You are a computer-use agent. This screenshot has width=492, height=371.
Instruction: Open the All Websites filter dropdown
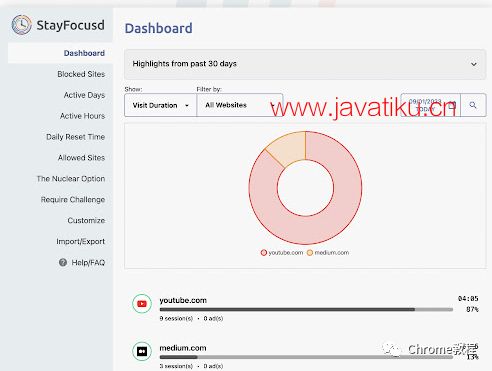[240, 105]
